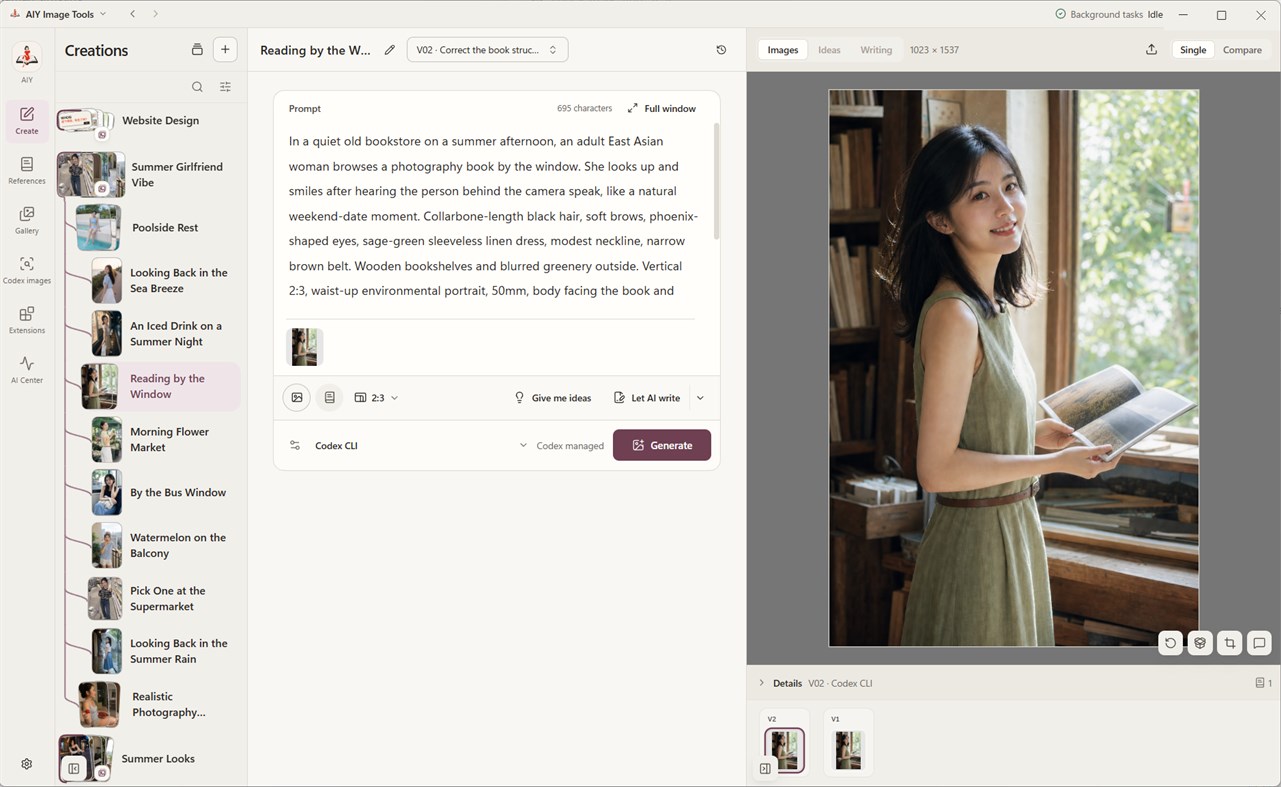This screenshot has width=1281, height=787.
Task: Click Let AI write
Action: point(647,398)
